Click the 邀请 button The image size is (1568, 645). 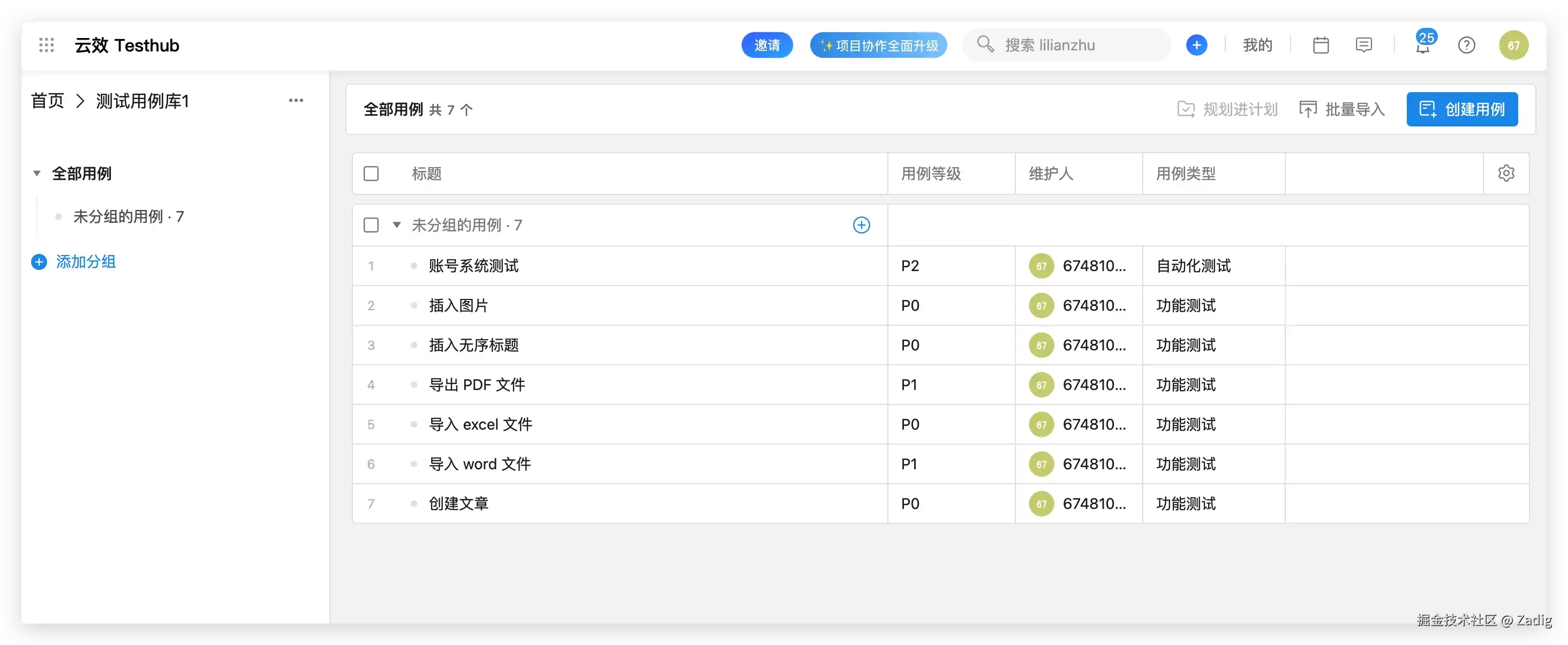pyautogui.click(x=766, y=45)
